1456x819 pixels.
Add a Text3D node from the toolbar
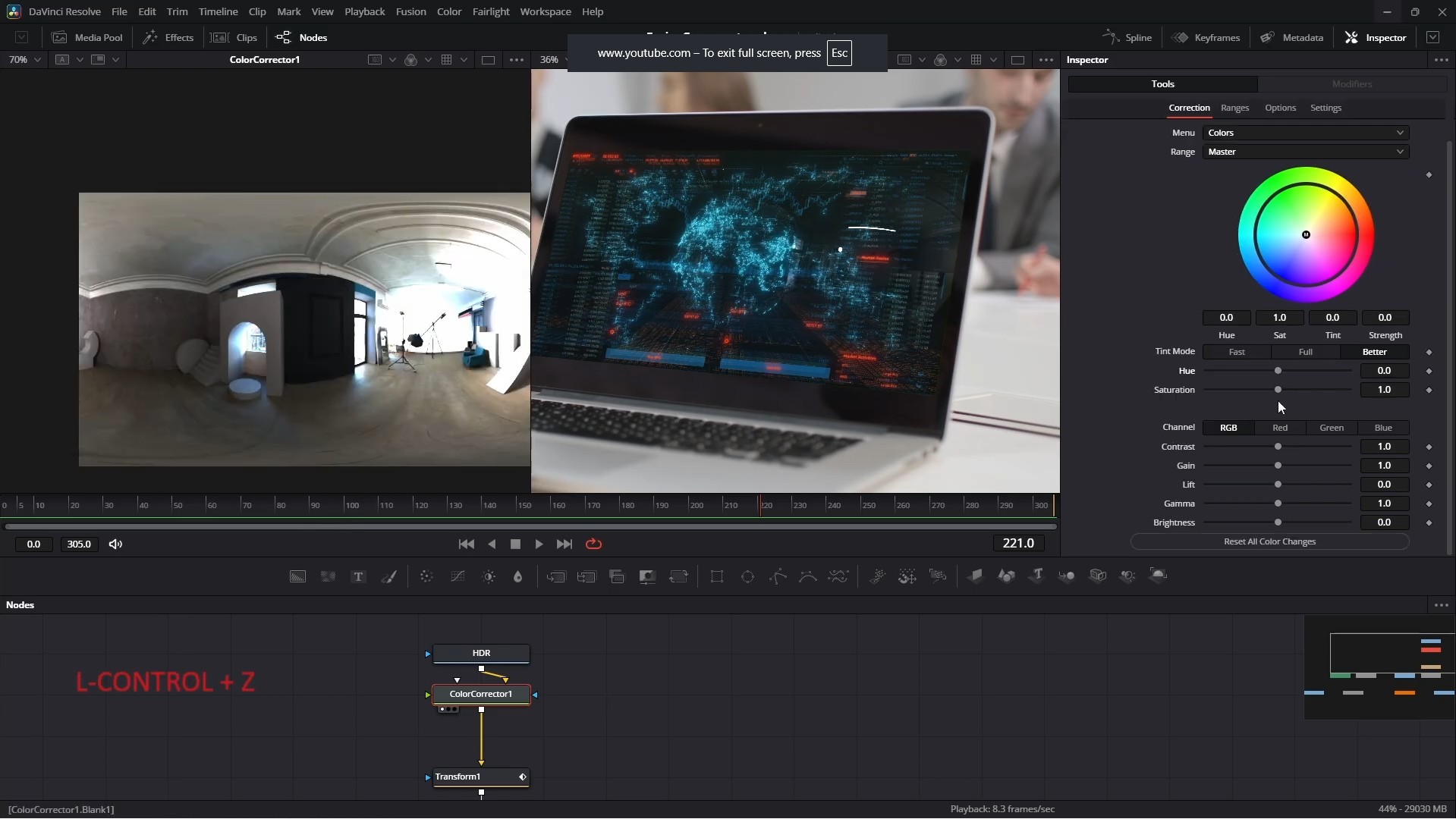coord(1037,576)
